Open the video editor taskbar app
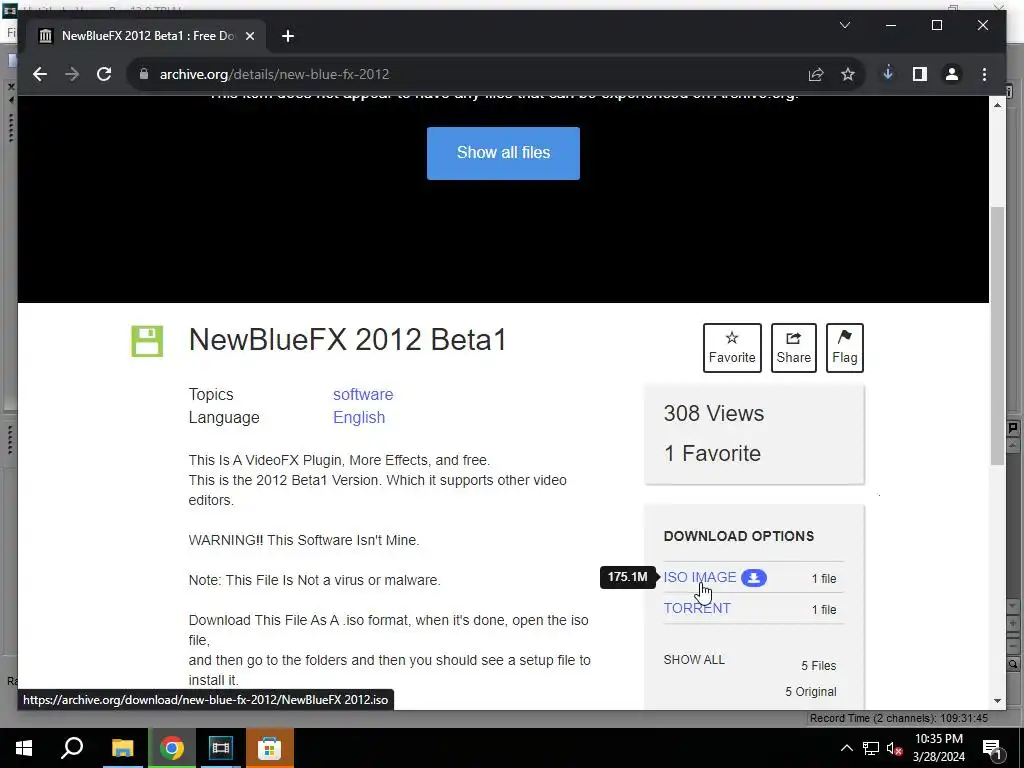The width and height of the screenshot is (1024, 768). point(220,748)
